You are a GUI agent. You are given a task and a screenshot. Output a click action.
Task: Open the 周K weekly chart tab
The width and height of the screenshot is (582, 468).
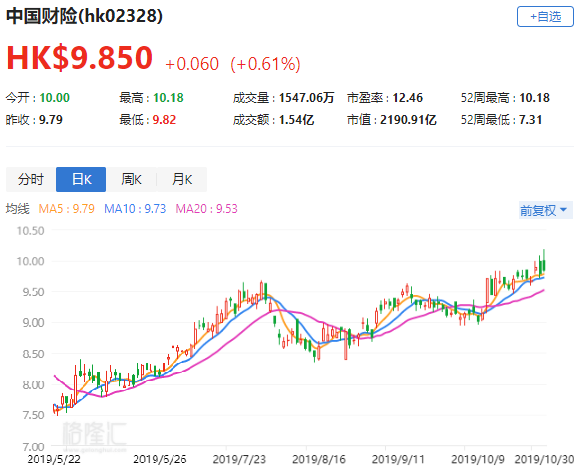point(131,180)
